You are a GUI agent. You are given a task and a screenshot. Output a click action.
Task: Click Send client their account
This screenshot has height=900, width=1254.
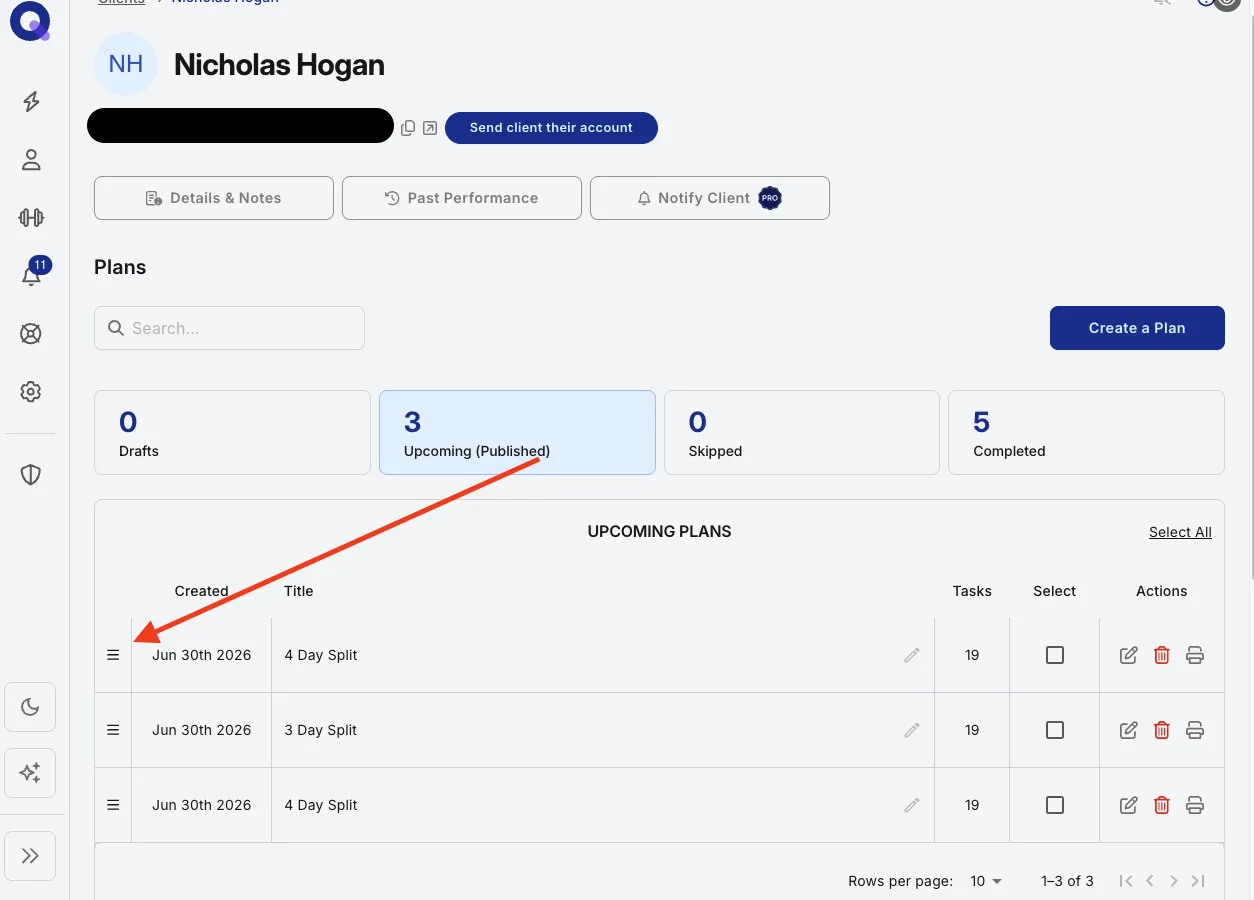pyautogui.click(x=551, y=128)
